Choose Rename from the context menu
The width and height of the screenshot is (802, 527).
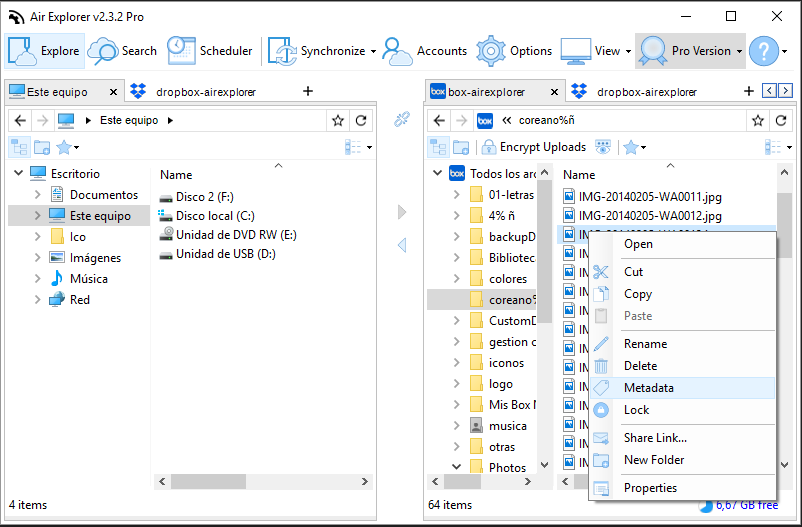pyautogui.click(x=682, y=344)
